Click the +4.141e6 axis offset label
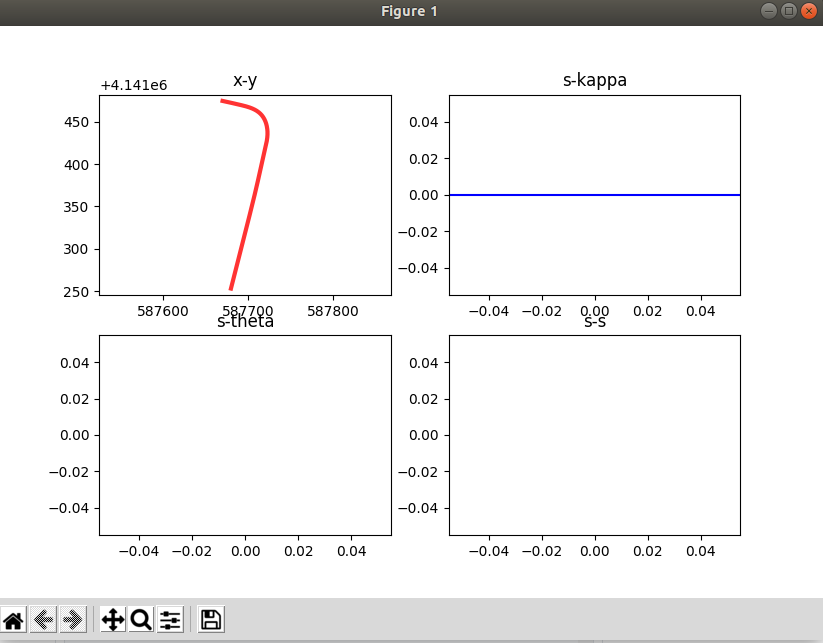 click(x=132, y=85)
